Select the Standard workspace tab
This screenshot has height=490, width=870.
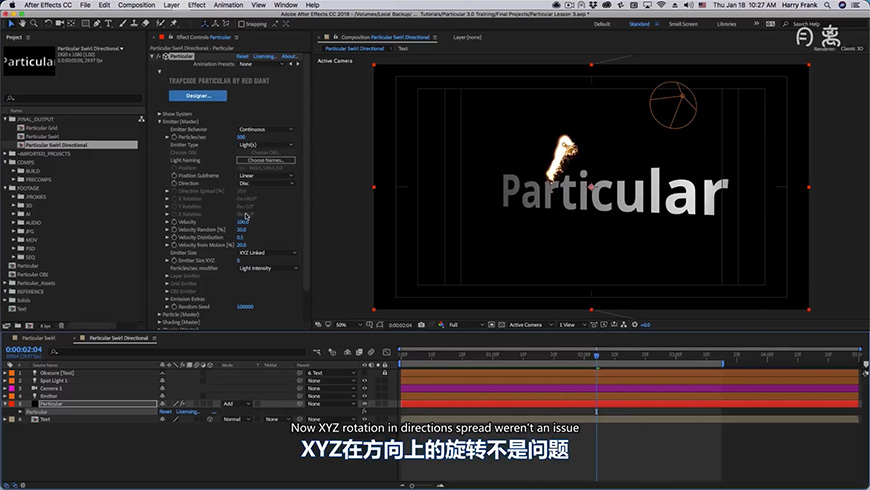pos(639,24)
